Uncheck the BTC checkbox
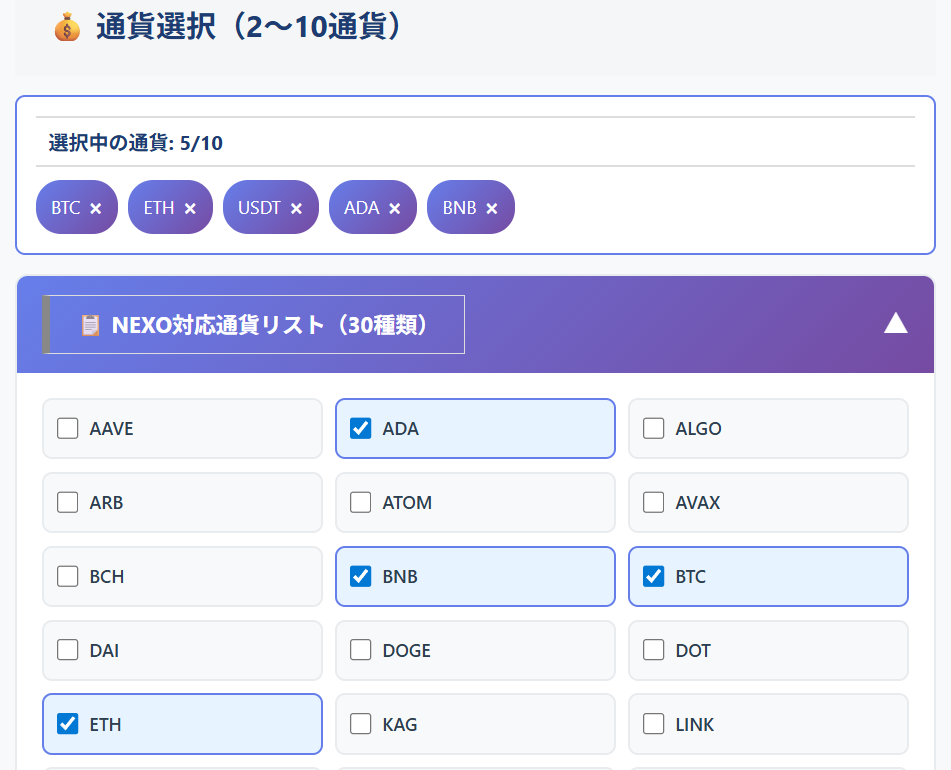This screenshot has width=951, height=770. coord(654,577)
